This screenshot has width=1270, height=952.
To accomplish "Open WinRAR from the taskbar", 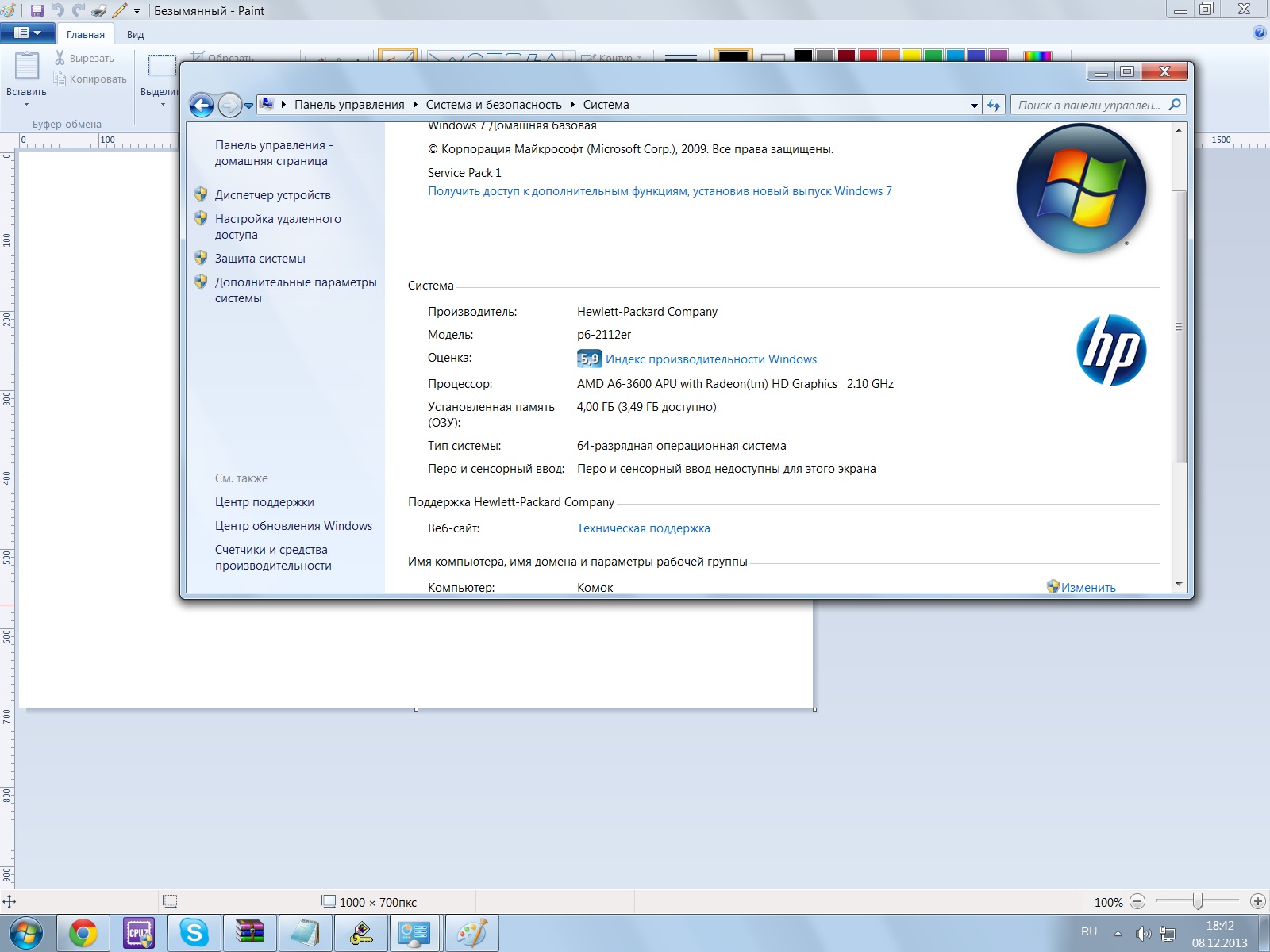I will coord(249,933).
